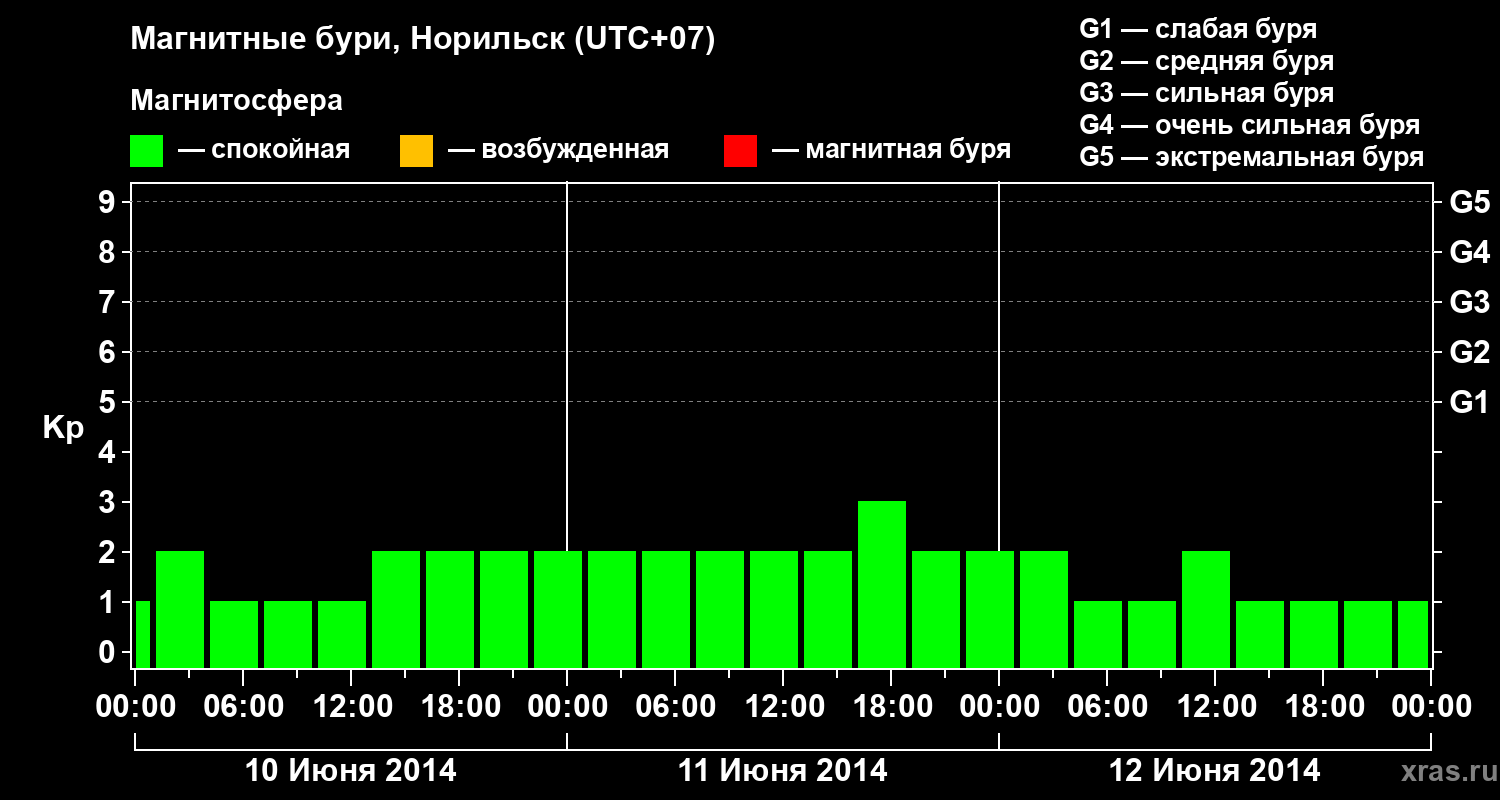This screenshot has width=1500, height=800.
Task: Click the rightmost '00:00' time label
Action: (x=1430, y=707)
